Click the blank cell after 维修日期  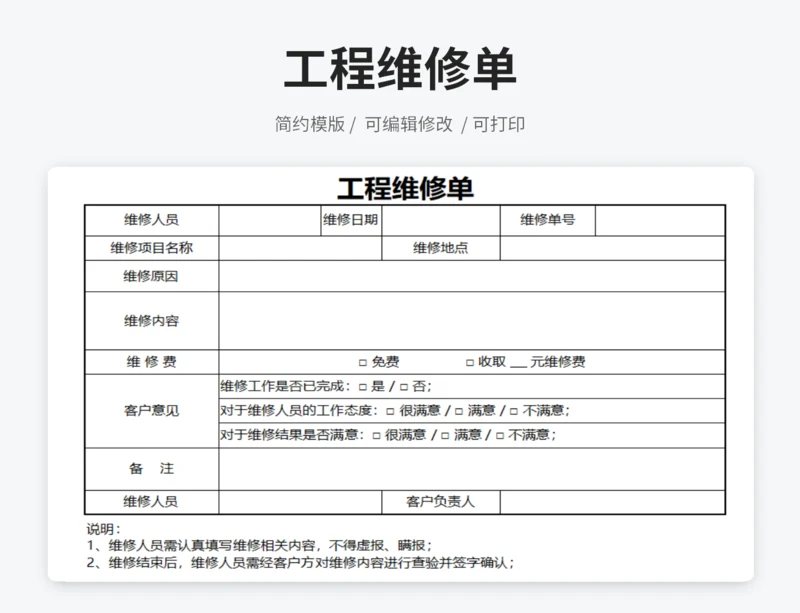click(441, 220)
